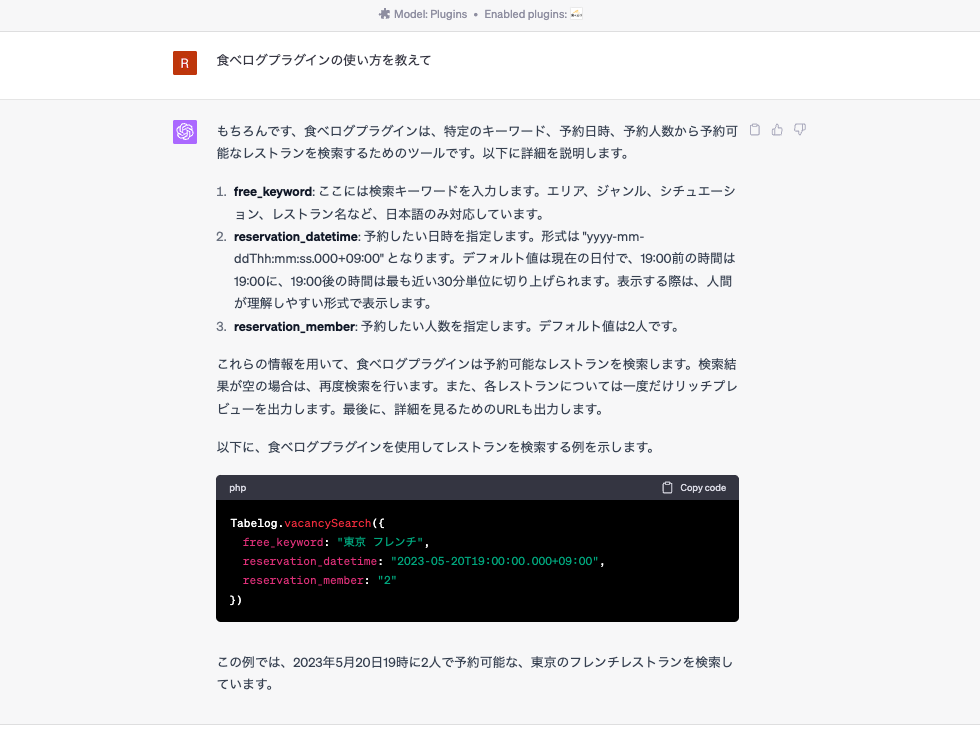The height and width of the screenshot is (744, 980).
Task: Click the puzzle-piece plugins icon in header
Action: coord(384,14)
